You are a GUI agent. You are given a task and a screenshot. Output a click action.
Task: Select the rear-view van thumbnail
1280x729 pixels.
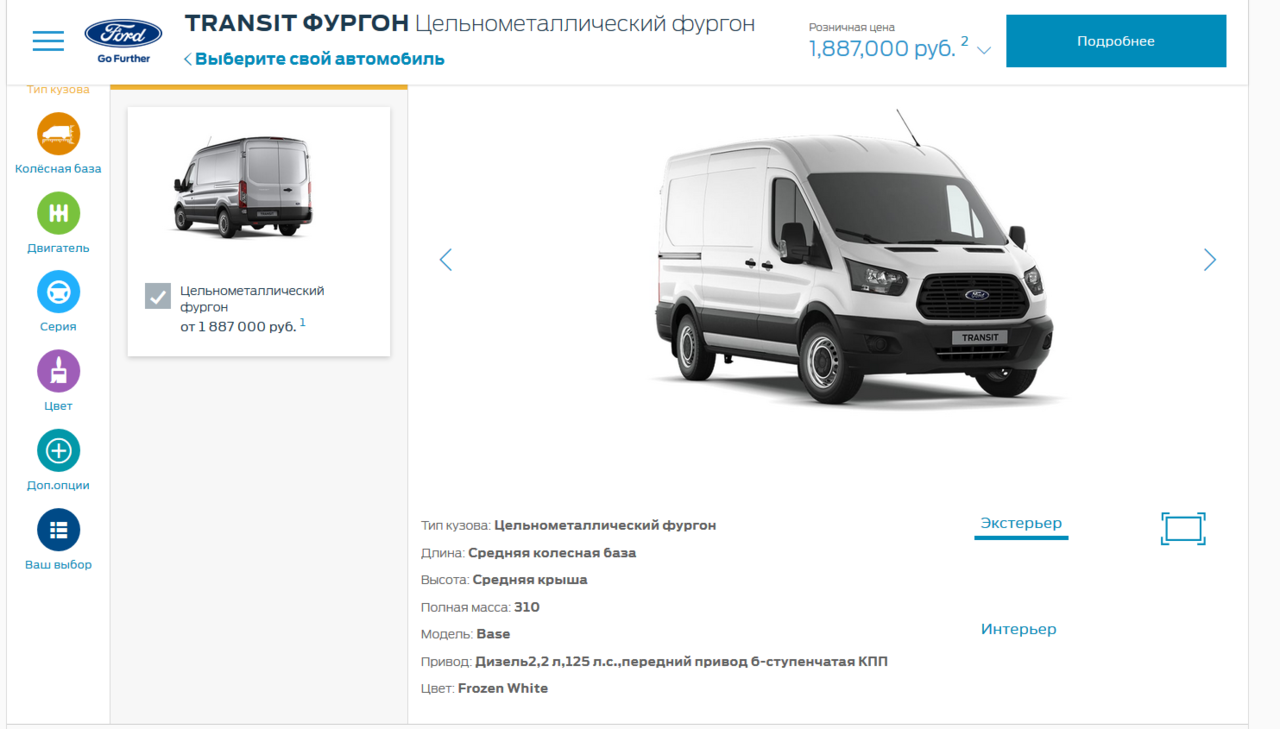click(x=243, y=187)
